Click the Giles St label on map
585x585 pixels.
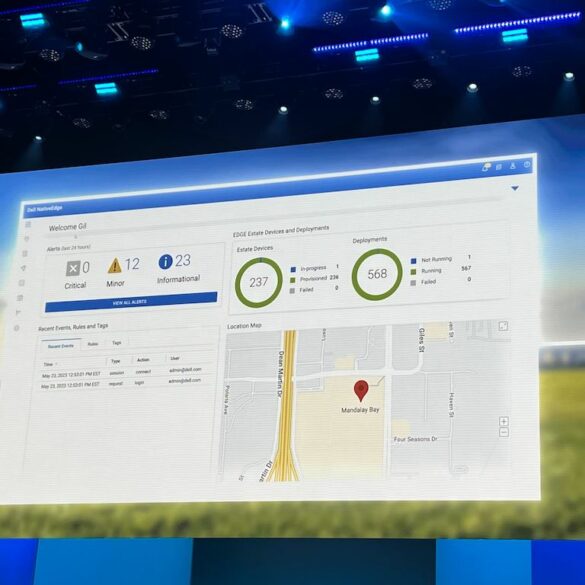click(x=422, y=340)
